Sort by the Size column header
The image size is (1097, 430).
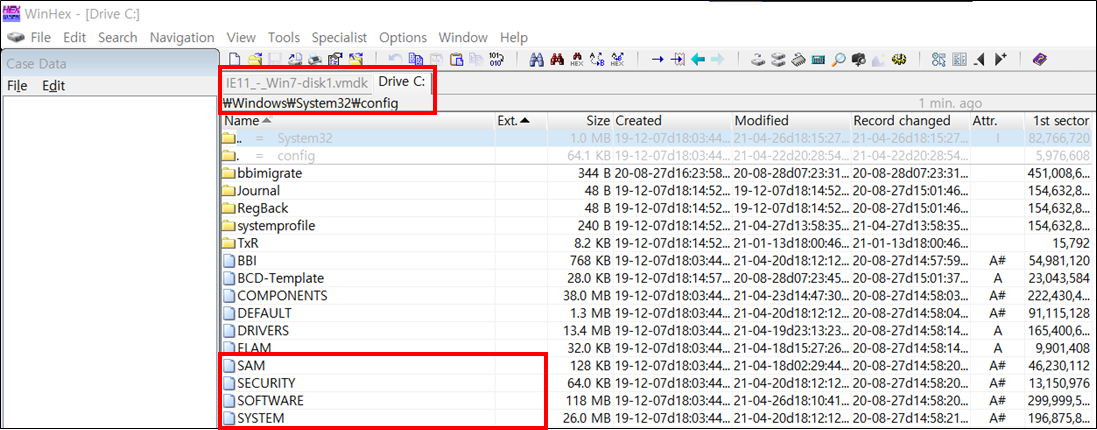(x=579, y=120)
